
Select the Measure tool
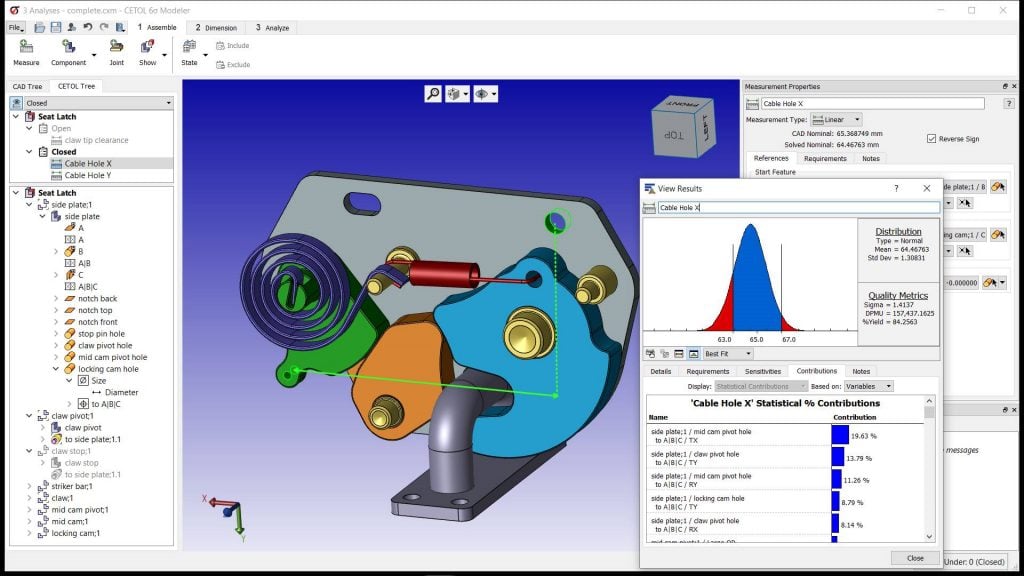[x=25, y=45]
